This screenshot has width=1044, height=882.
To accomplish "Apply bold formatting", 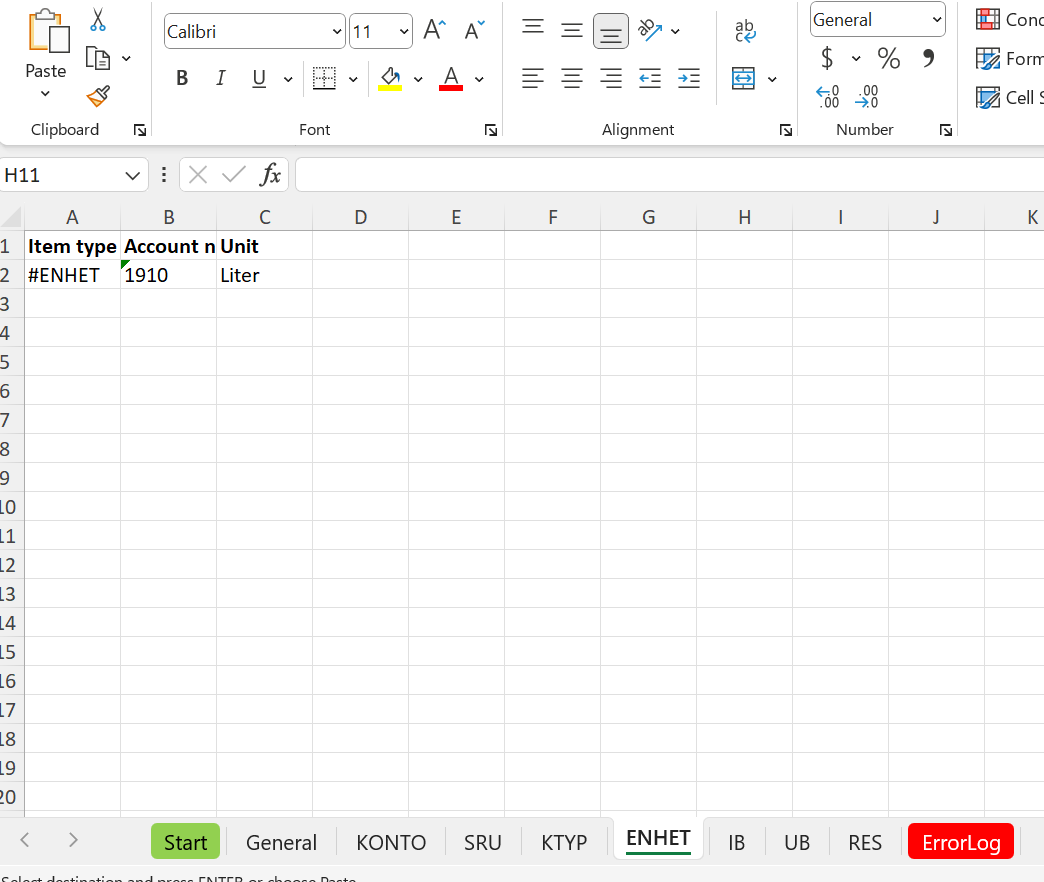I will click(181, 78).
